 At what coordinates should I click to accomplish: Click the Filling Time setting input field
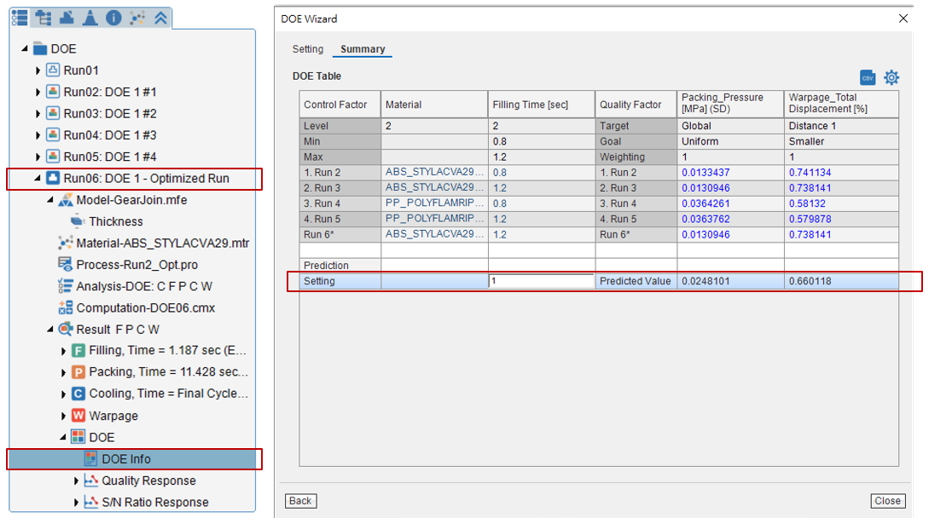click(541, 281)
